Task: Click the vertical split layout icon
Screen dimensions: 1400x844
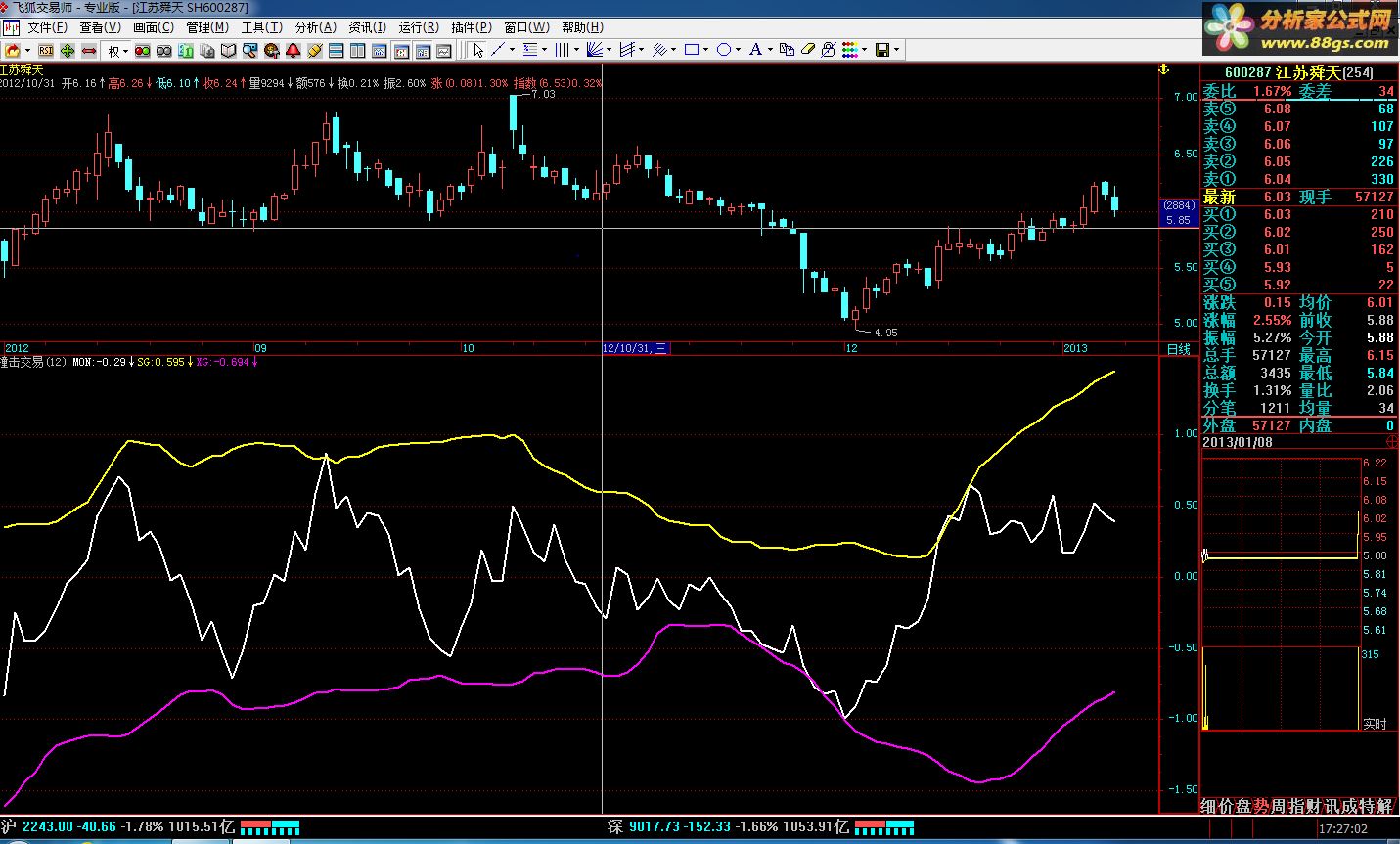Action: [357, 51]
